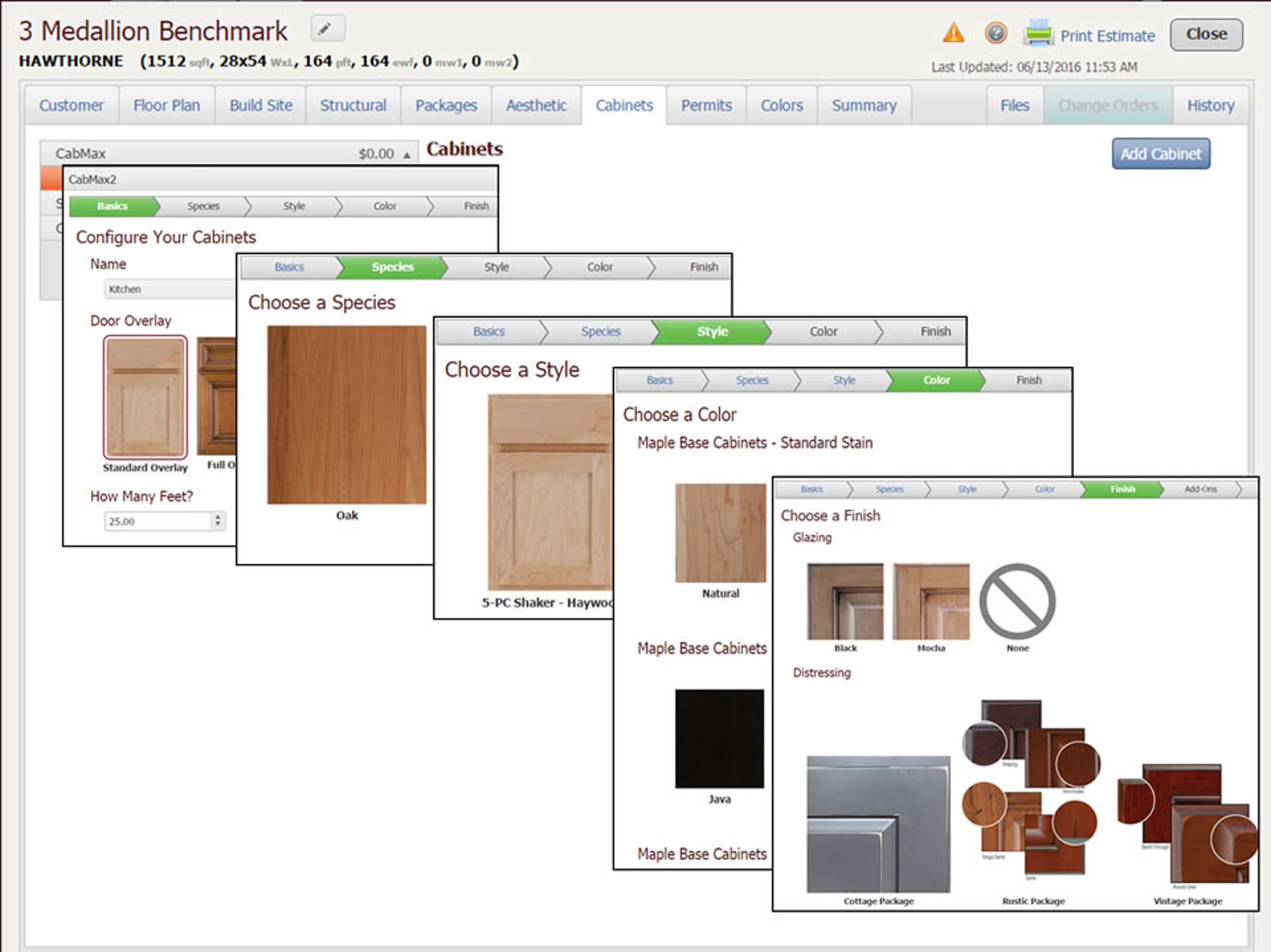Click the pencil icon to edit project name

coord(327,29)
